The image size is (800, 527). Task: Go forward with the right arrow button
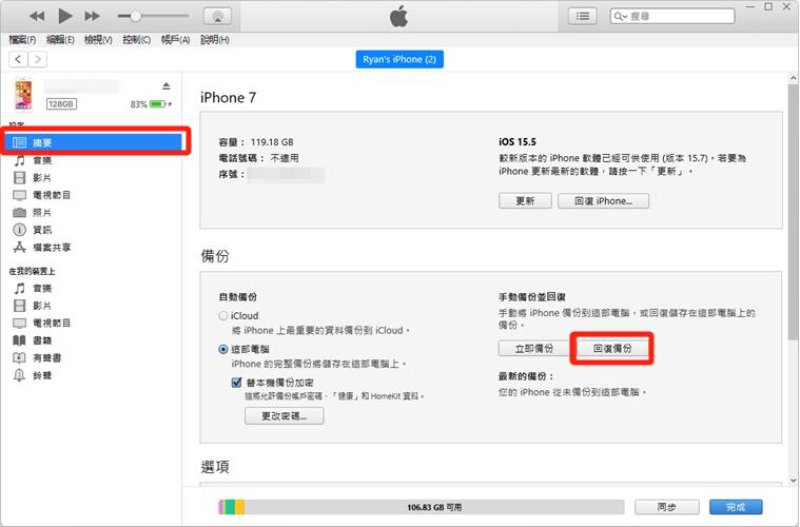pyautogui.click(x=38, y=59)
